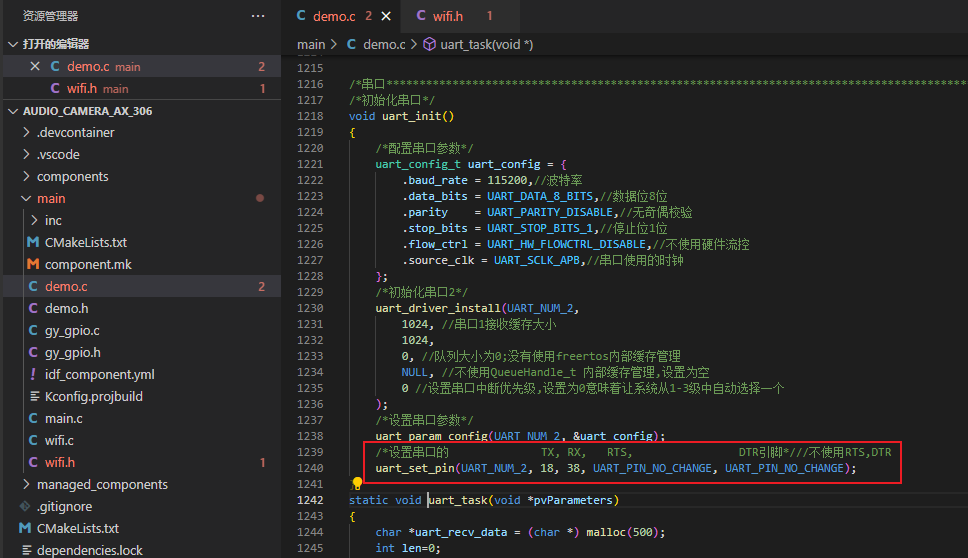Click the idf_component.yml exclamation icon

click(33, 374)
